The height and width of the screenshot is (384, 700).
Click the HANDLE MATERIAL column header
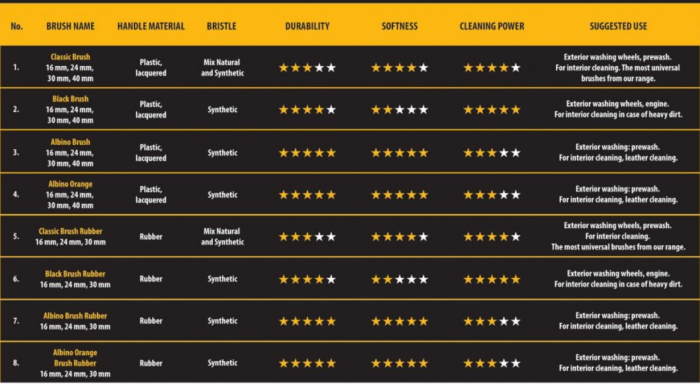(x=151, y=26)
